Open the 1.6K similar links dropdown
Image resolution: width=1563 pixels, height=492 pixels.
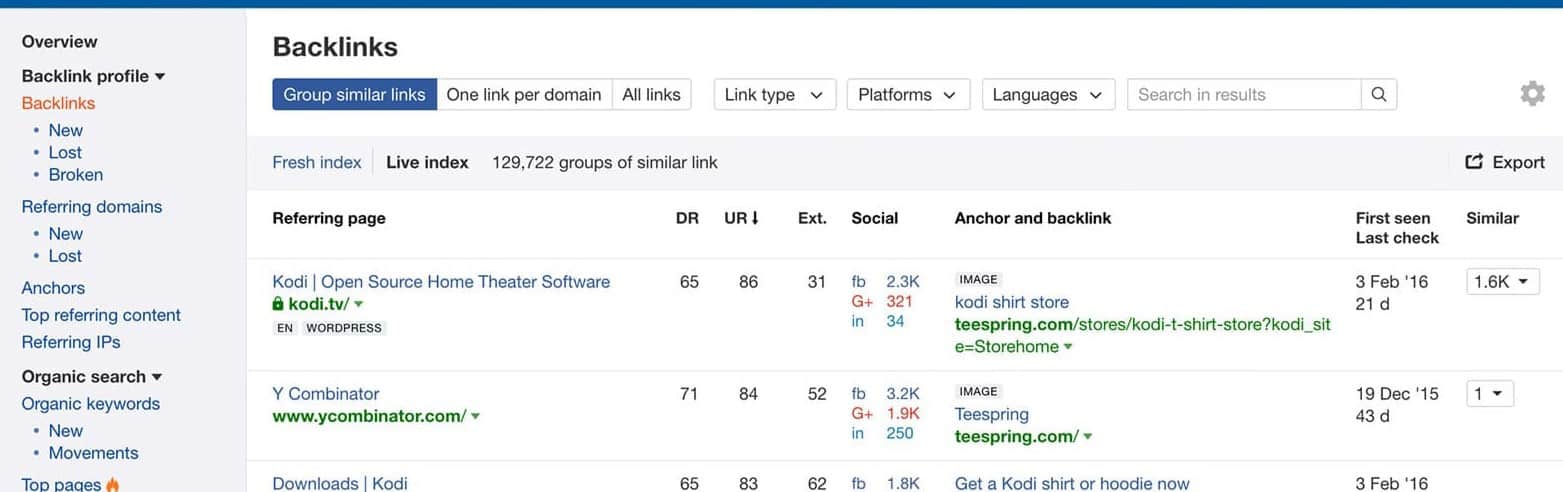[1503, 282]
